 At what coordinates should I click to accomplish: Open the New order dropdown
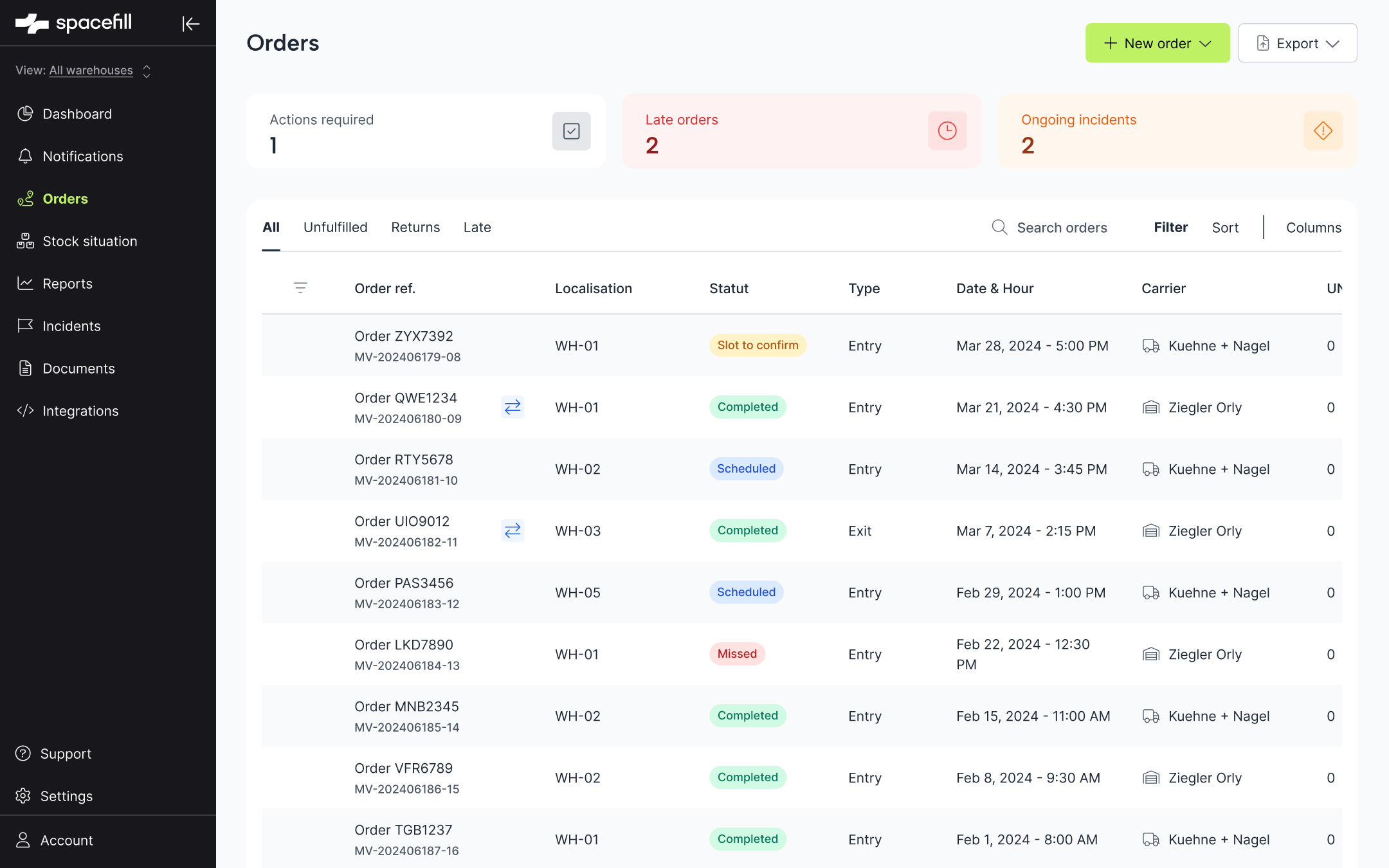click(x=1157, y=43)
